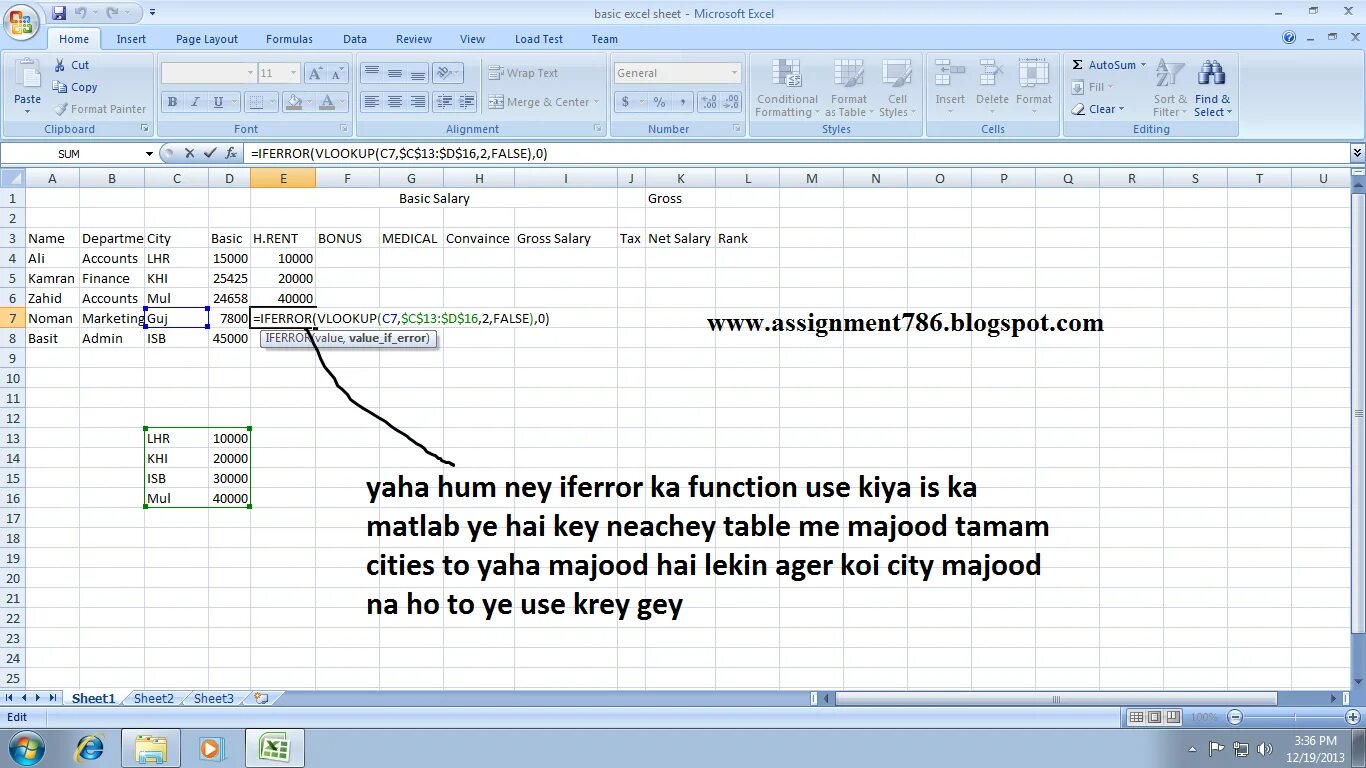Switch to Page Layout view in status bar
The height and width of the screenshot is (768, 1366).
(1155, 717)
